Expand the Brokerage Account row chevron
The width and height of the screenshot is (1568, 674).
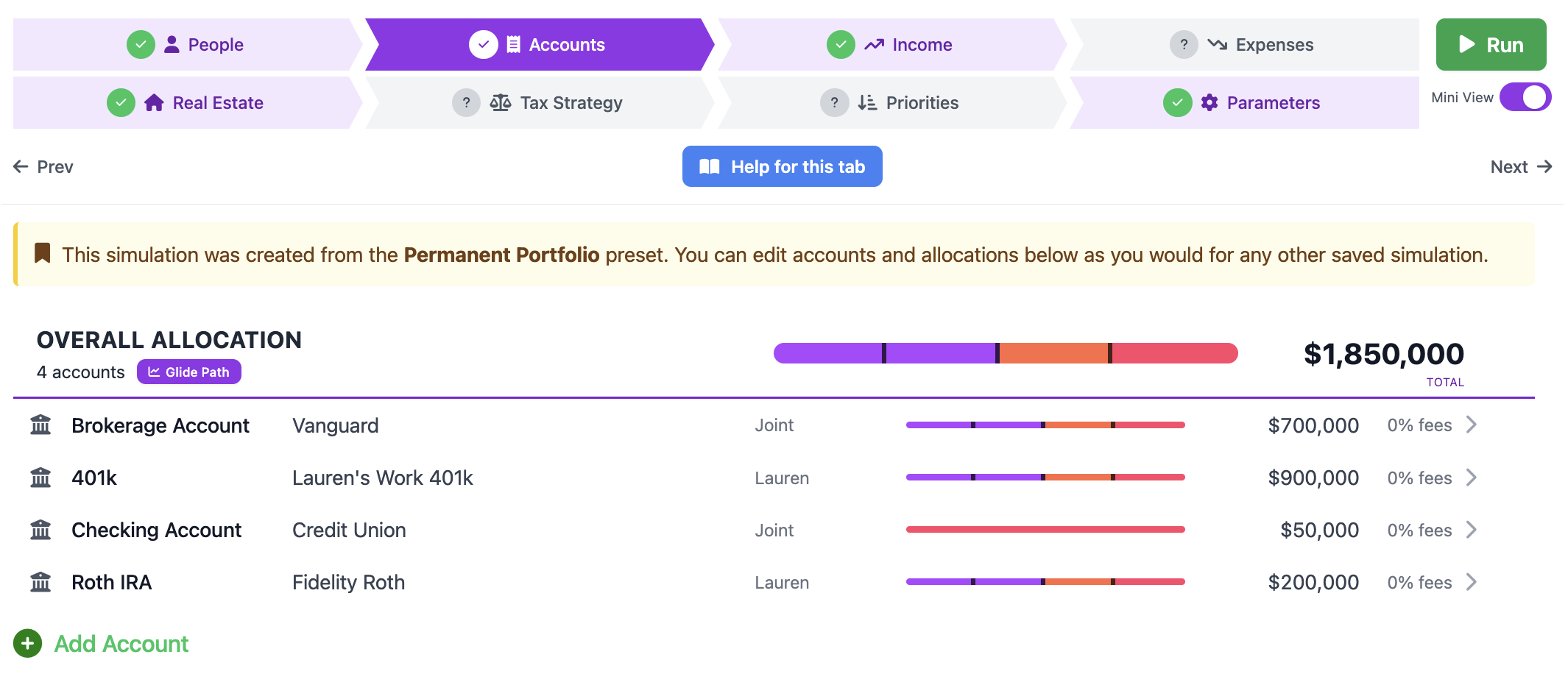click(1471, 425)
